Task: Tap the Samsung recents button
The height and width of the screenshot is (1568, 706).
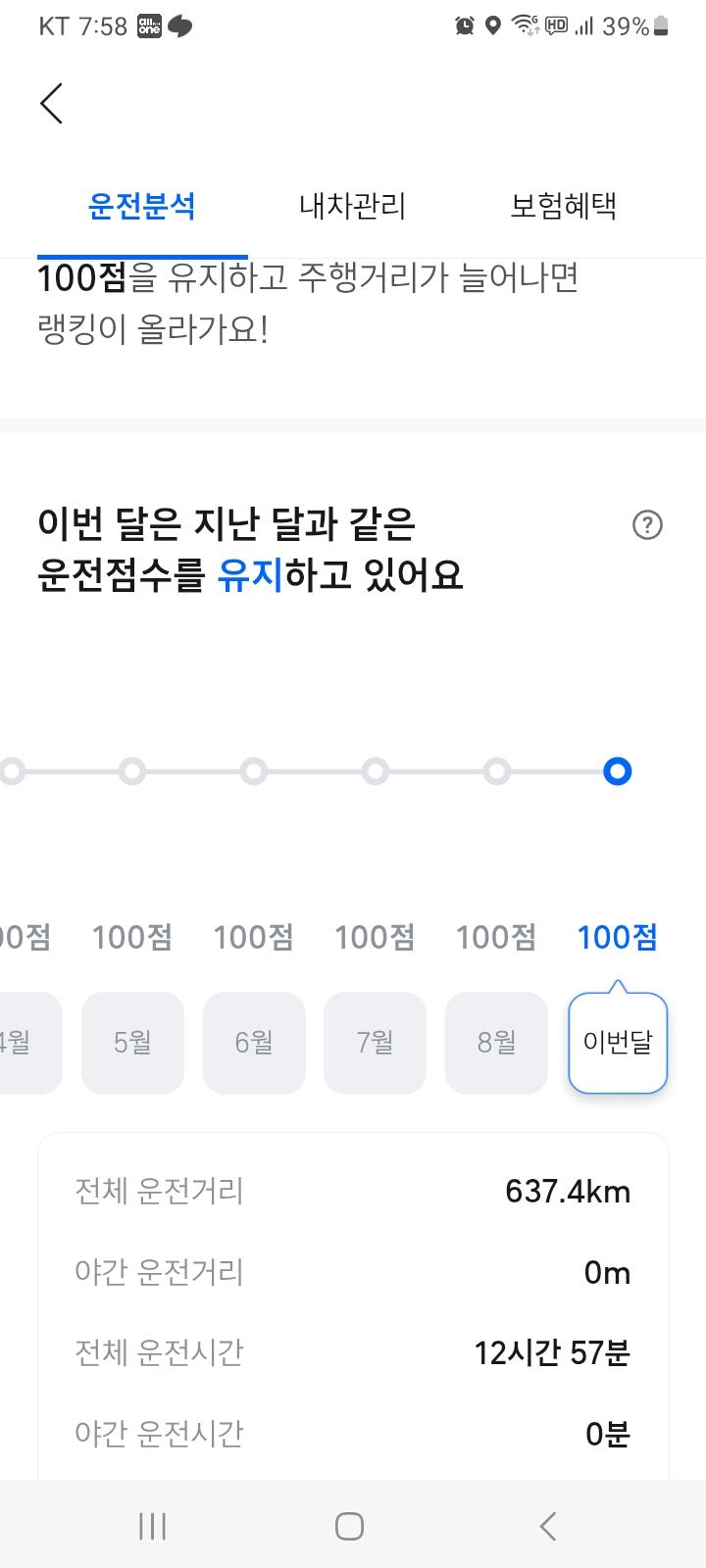Action: point(152,1525)
